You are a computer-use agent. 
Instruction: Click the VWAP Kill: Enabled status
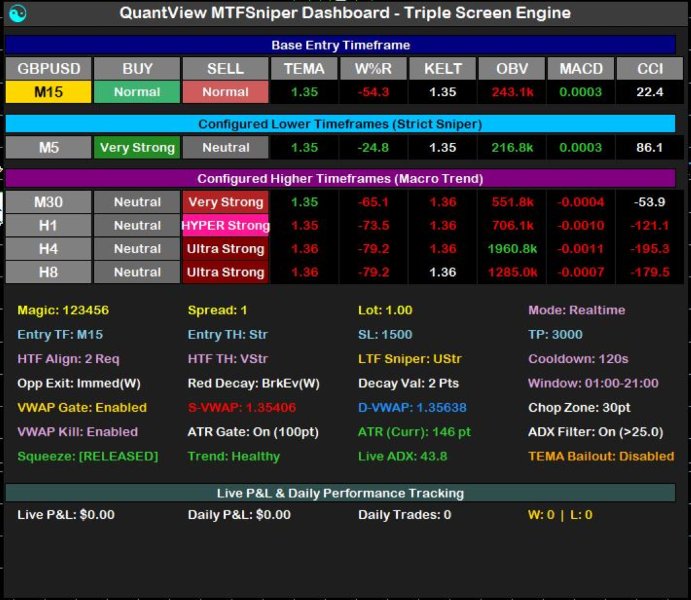(x=78, y=432)
